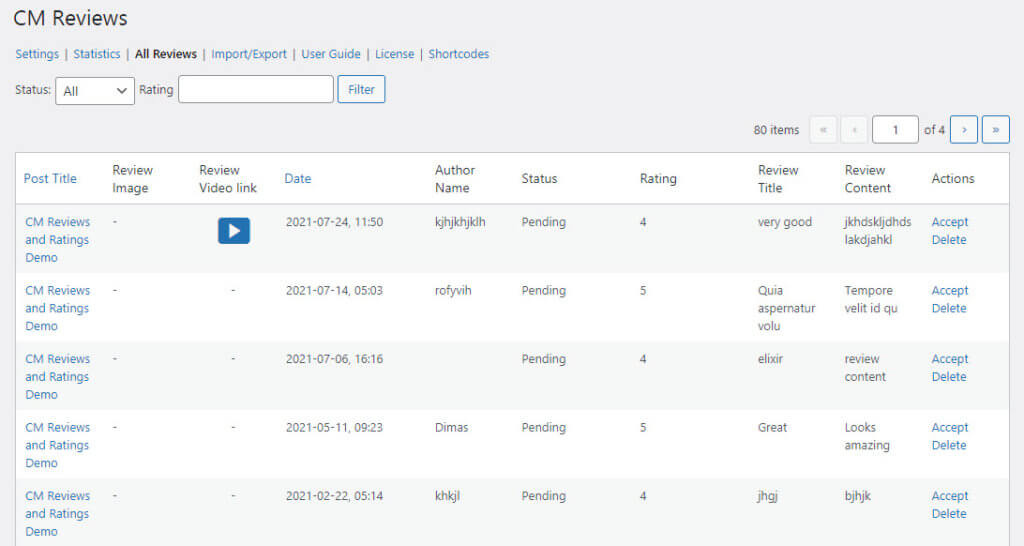Open post link in the 2021-02-22 row
The height and width of the screenshot is (546, 1024).
57,514
